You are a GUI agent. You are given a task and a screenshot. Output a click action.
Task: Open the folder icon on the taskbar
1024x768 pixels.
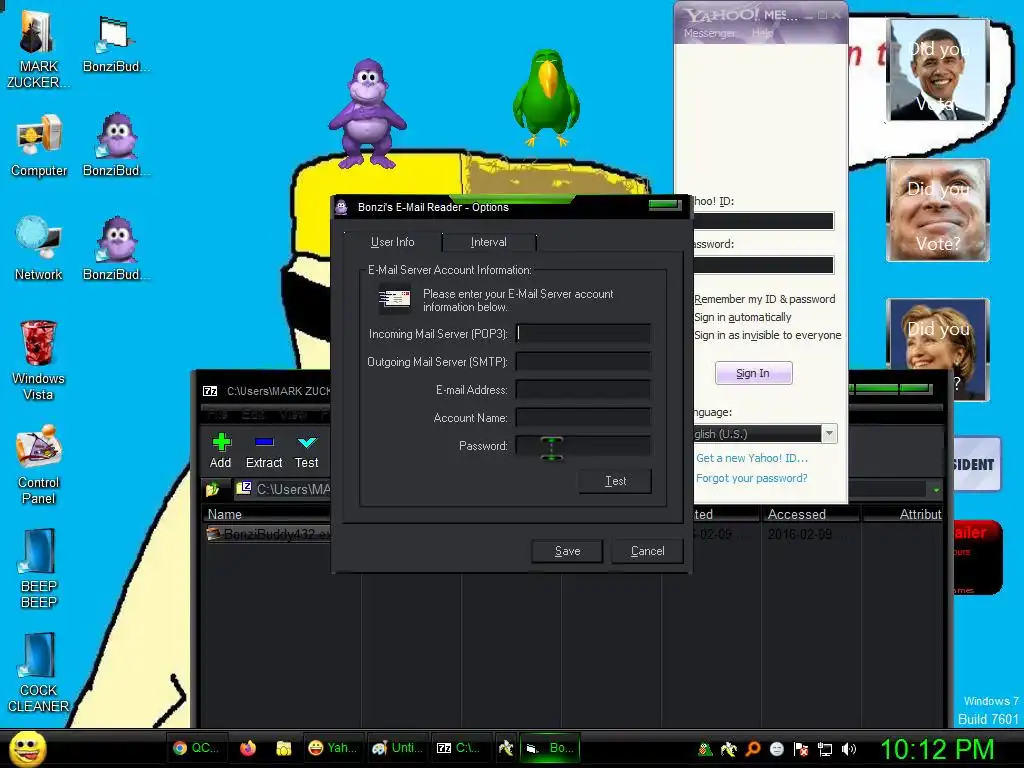[x=283, y=748]
